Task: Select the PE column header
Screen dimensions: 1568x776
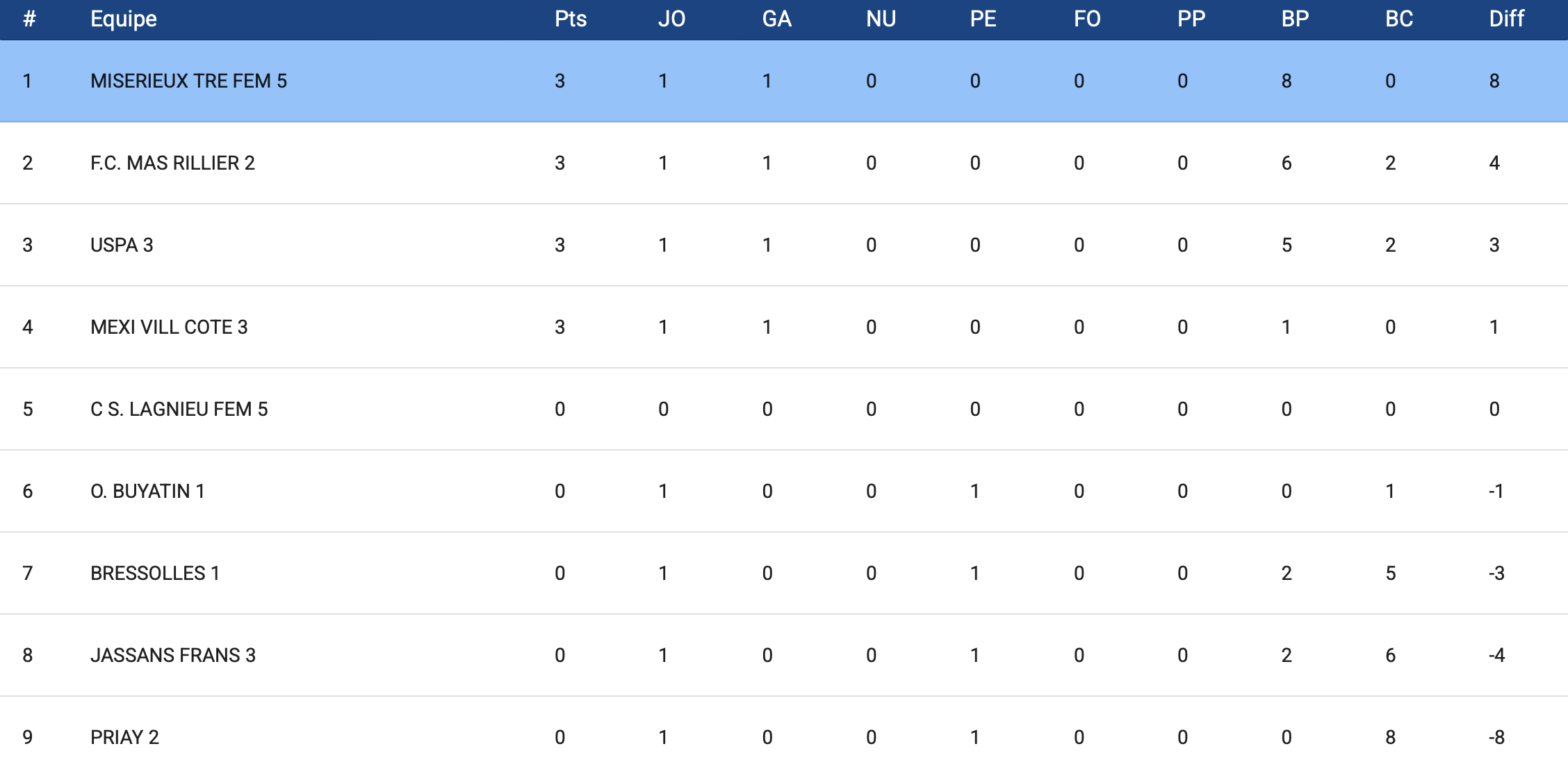Action: point(983,19)
